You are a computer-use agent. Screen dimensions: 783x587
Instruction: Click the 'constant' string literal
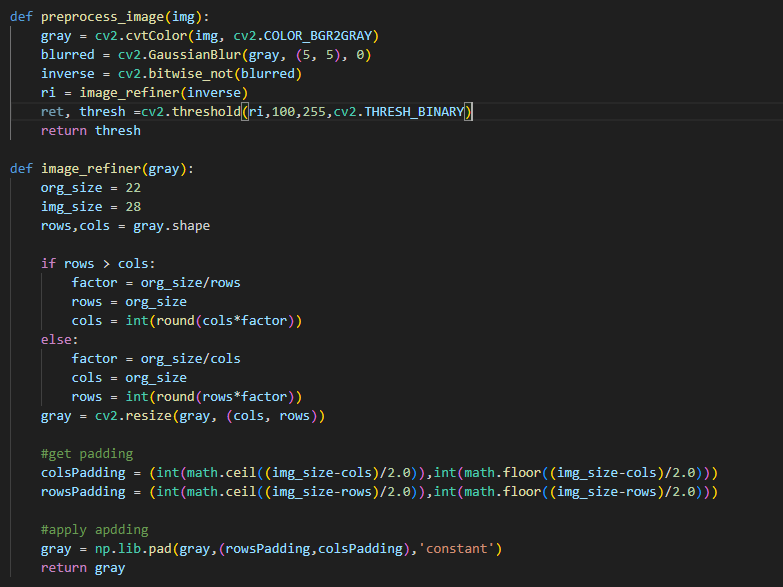[x=459, y=549]
